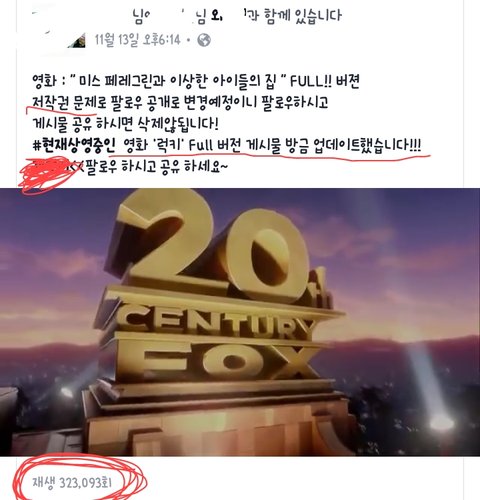
Task: Click the blurred tagged name before 과 함께
Action: pos(236,16)
